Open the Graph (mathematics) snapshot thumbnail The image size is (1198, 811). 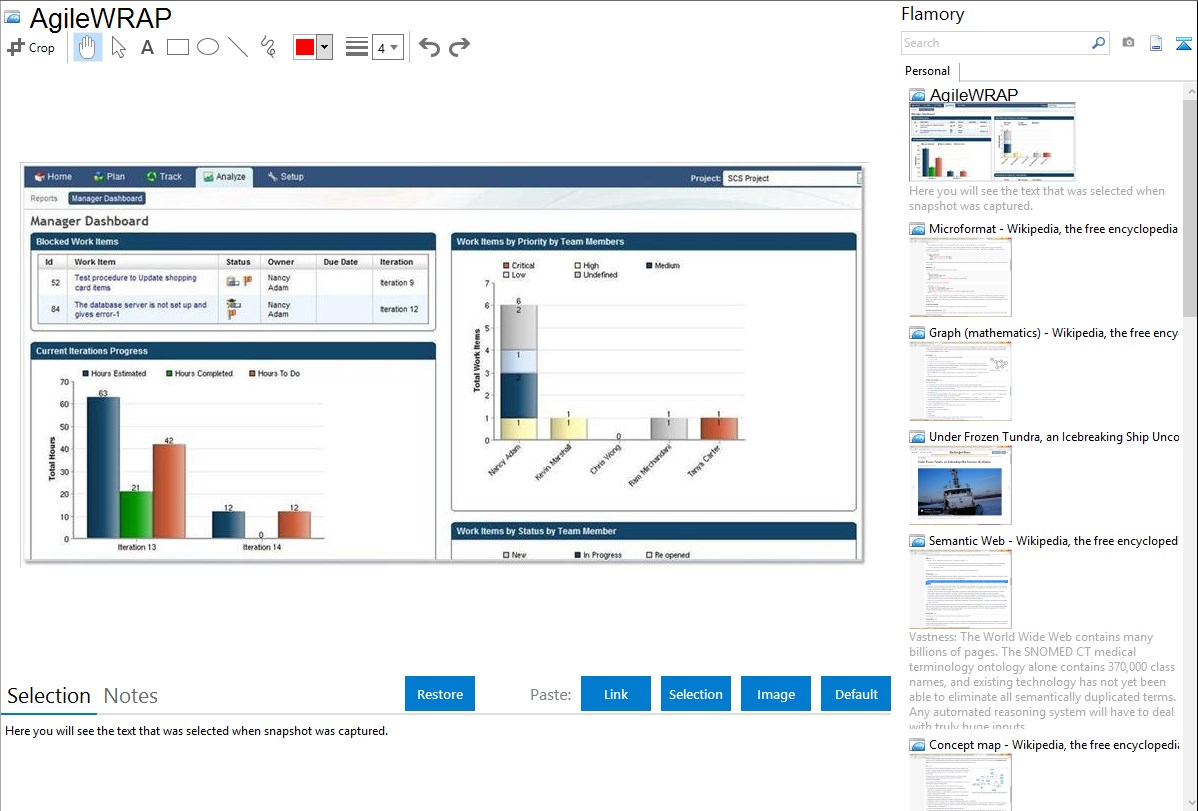tap(960, 381)
